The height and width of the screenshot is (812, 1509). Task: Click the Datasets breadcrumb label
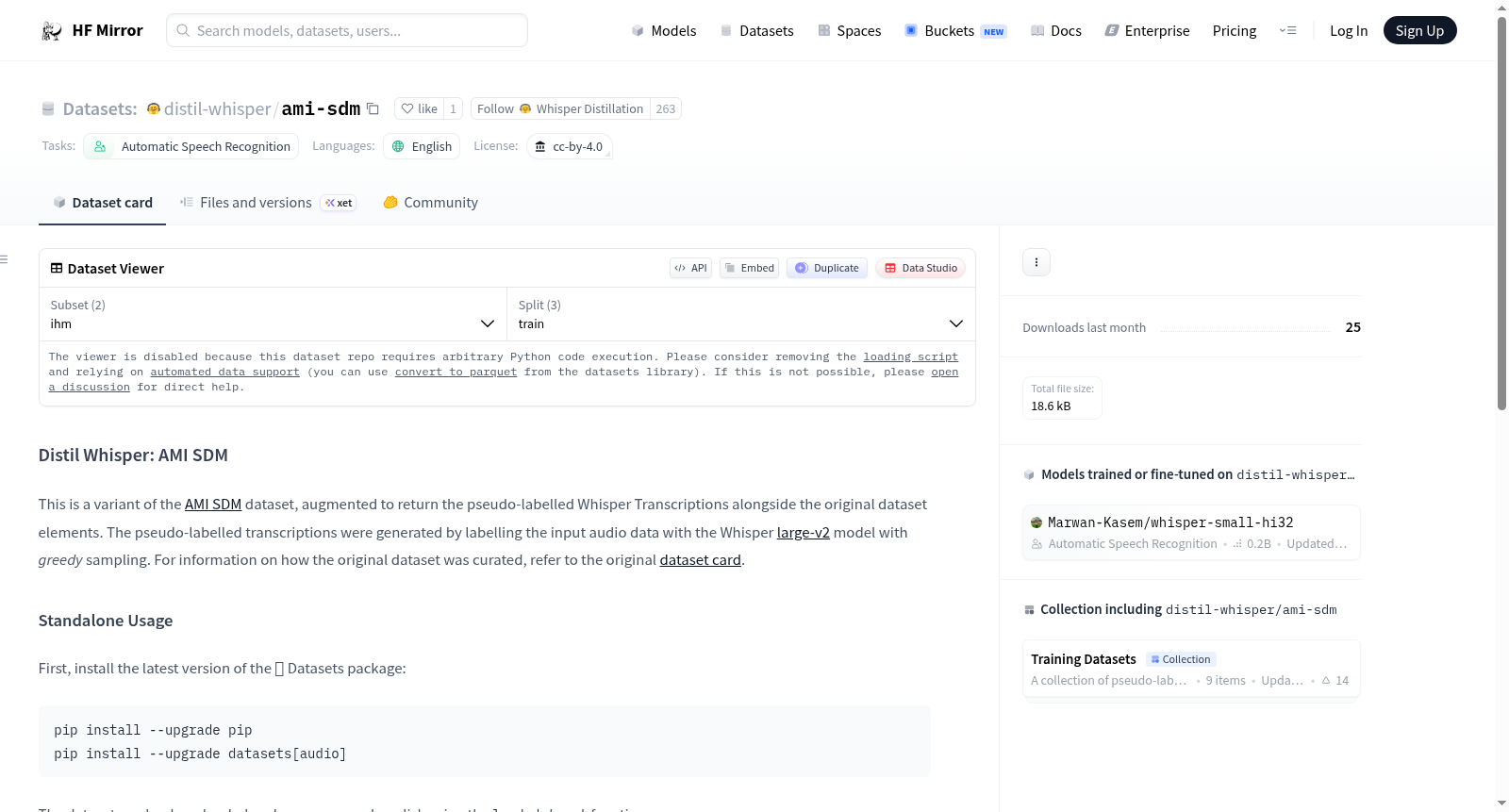coord(100,108)
